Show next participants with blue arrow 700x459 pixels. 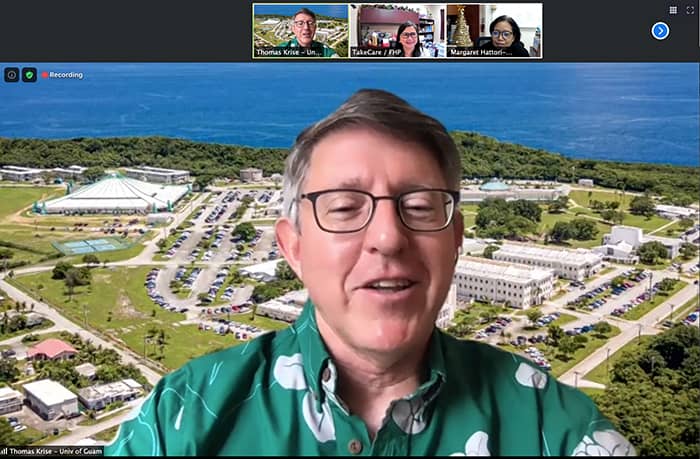[x=660, y=31]
